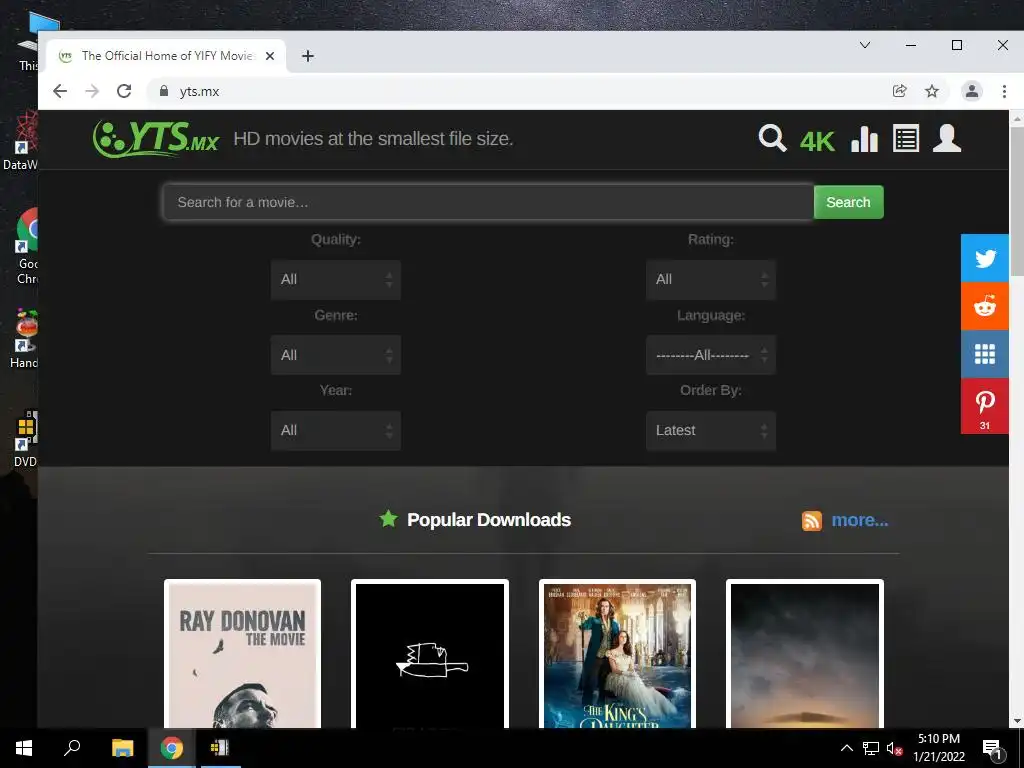Reload the yts.mx page
The width and height of the screenshot is (1024, 768).
(124, 91)
